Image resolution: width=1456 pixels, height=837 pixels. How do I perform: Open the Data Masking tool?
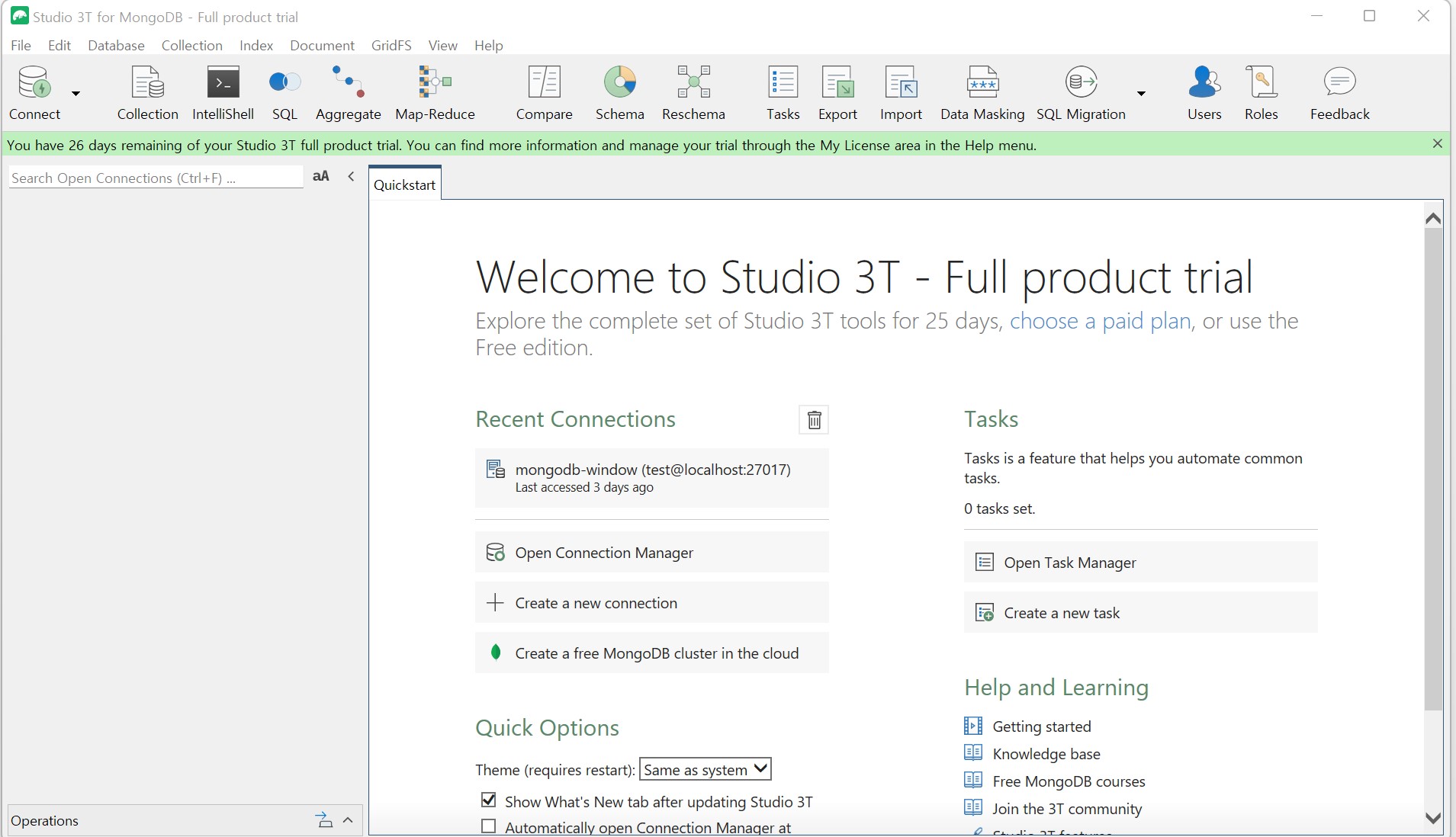pyautogui.click(x=982, y=92)
